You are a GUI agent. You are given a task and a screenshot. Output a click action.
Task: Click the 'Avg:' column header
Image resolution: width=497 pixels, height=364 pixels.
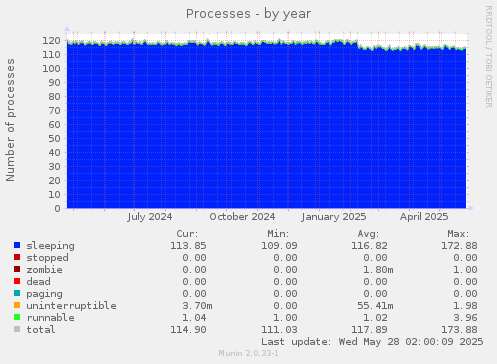(368, 234)
